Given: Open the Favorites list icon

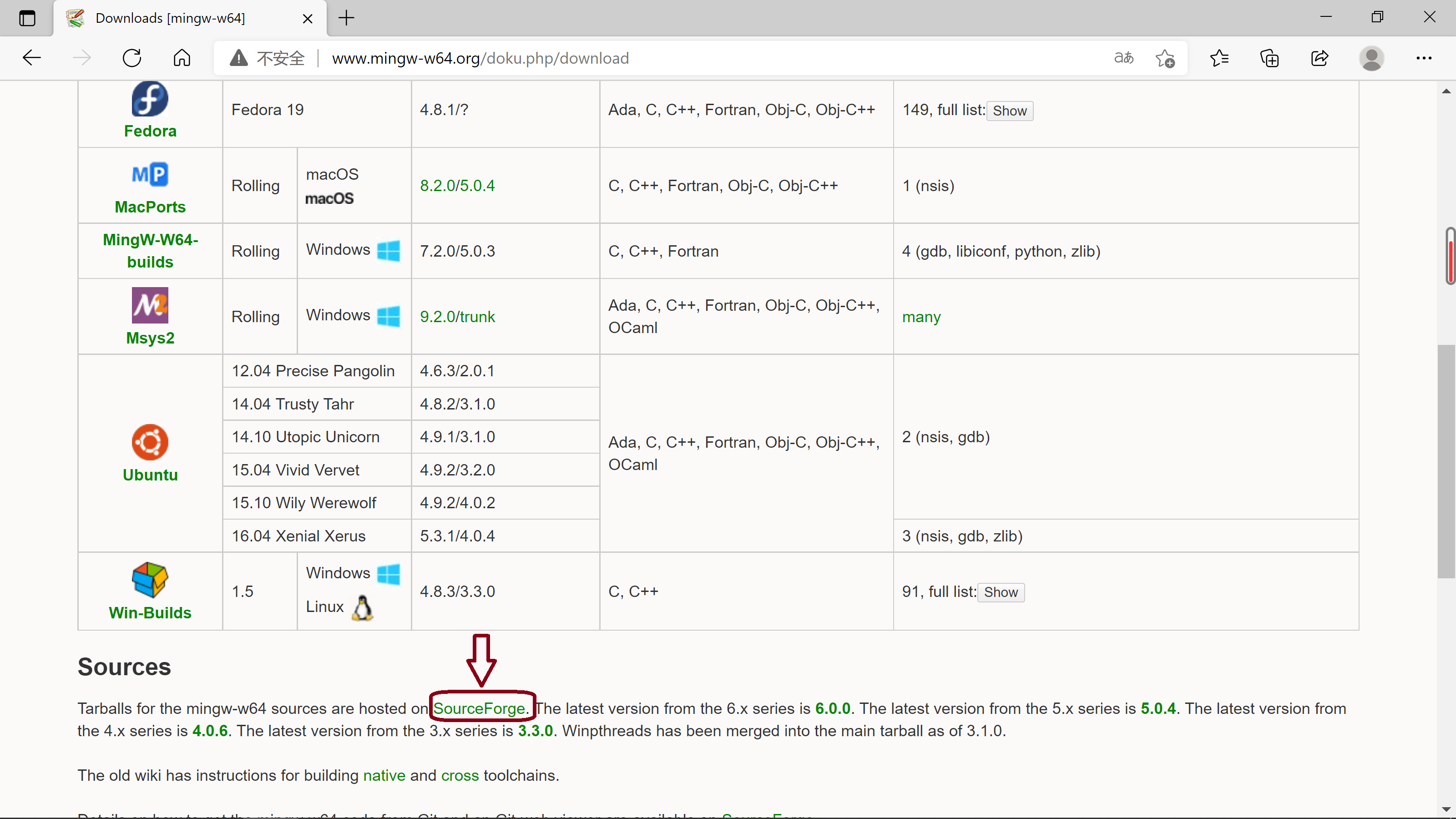Looking at the screenshot, I should pyautogui.click(x=1219, y=58).
